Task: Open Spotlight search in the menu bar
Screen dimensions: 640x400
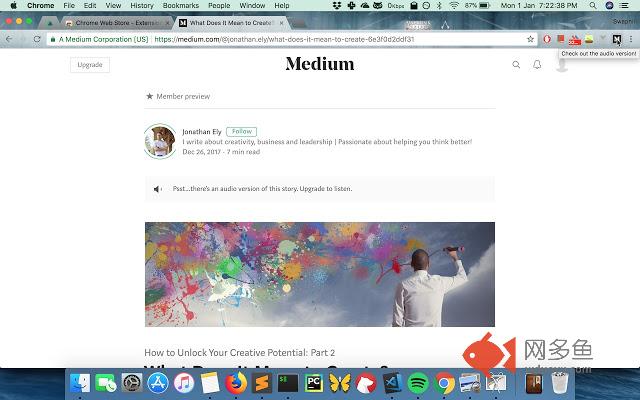Action: click(x=593, y=5)
